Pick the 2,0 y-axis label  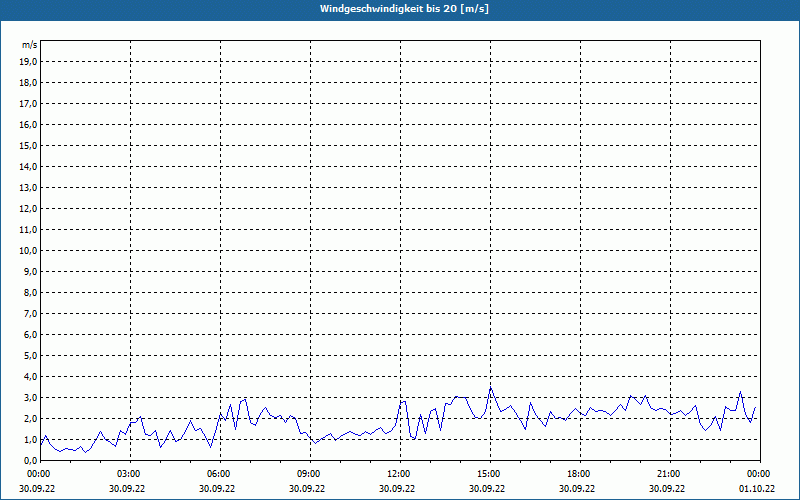32,418
